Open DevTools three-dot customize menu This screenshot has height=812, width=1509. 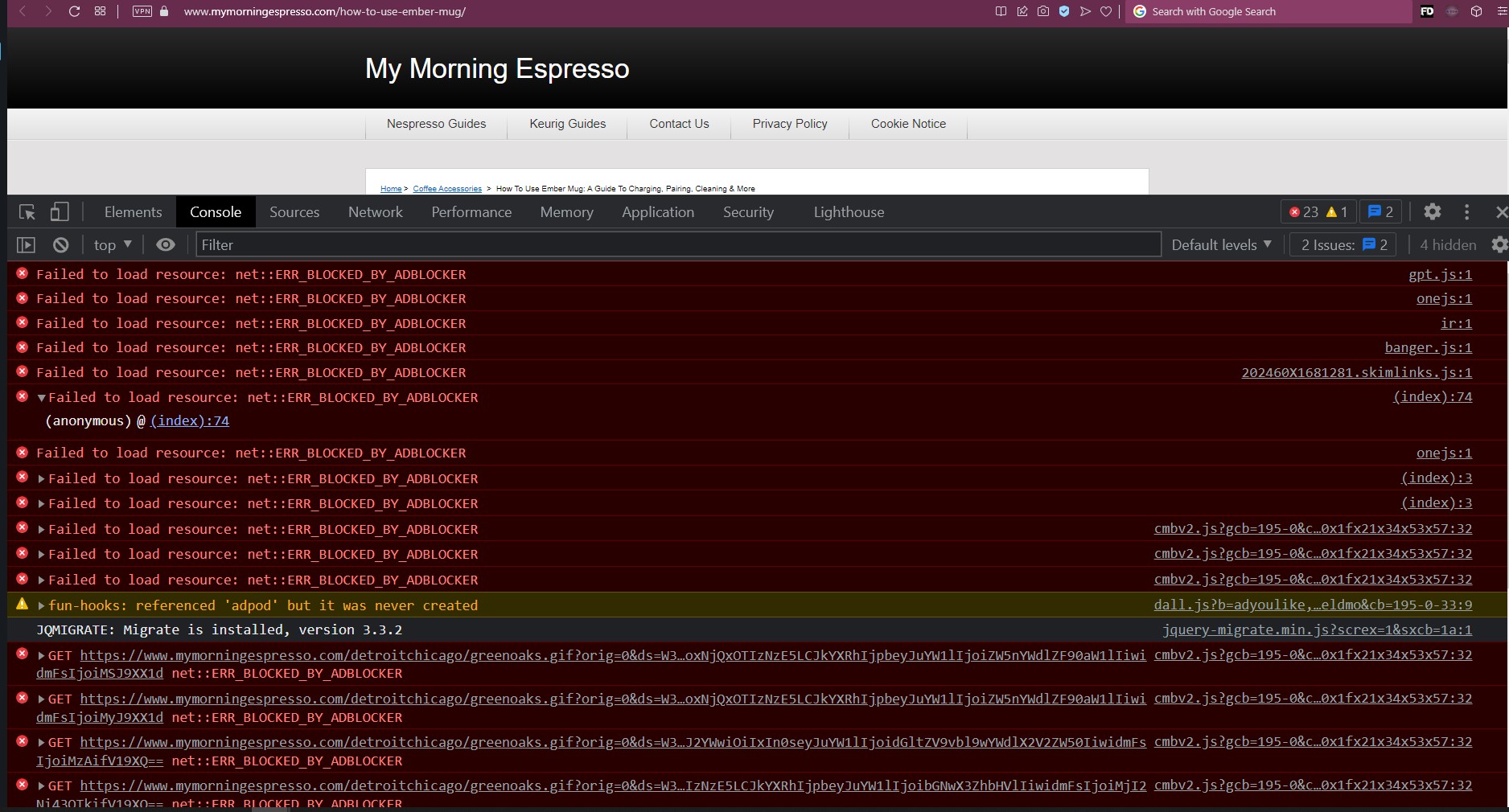pyautogui.click(x=1466, y=212)
